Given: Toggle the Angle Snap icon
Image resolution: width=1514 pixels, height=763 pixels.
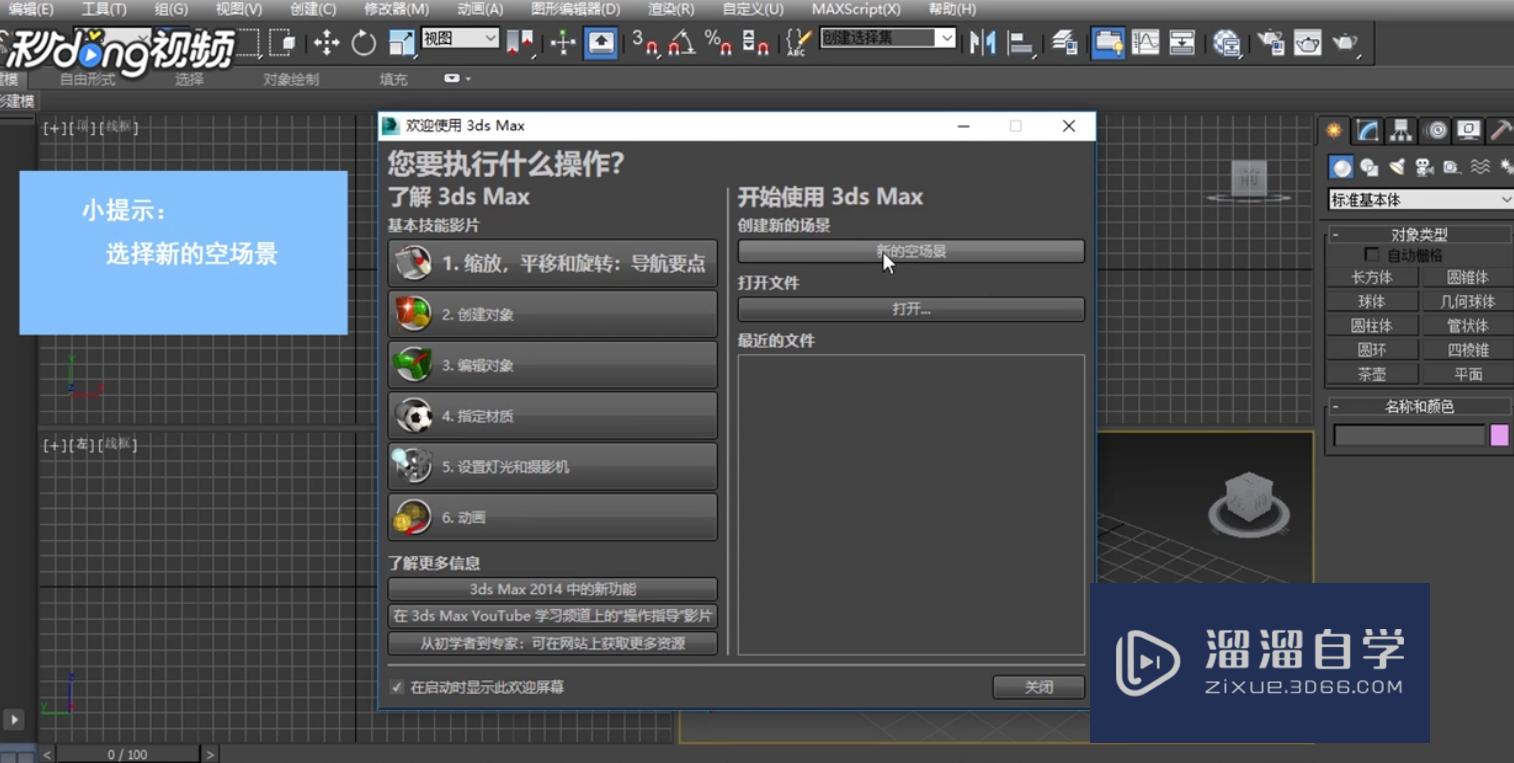Looking at the screenshot, I should pyautogui.click(x=682, y=42).
